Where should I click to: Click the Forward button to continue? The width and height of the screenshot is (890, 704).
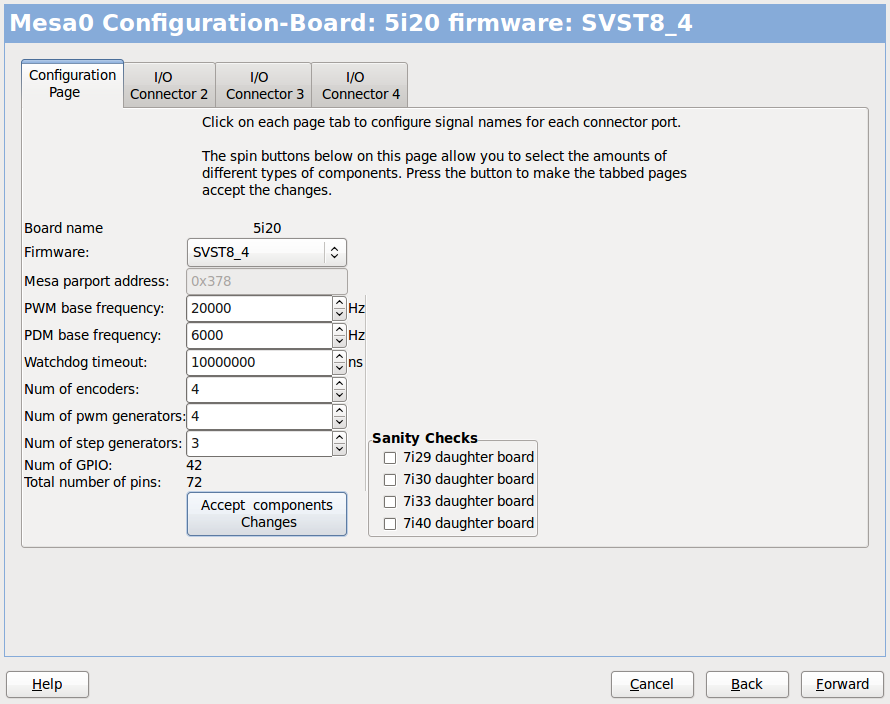[842, 684]
